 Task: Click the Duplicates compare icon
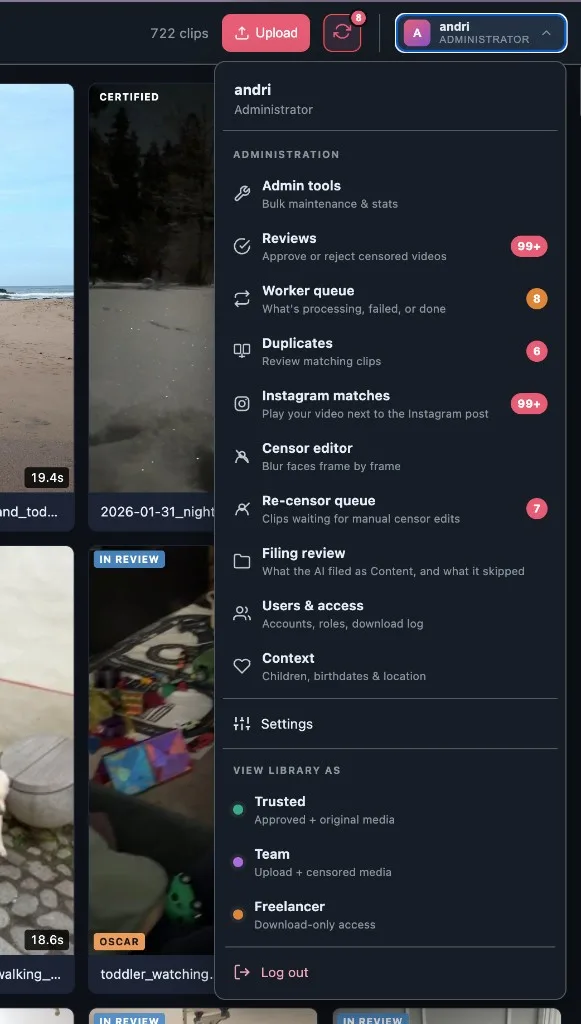242,351
